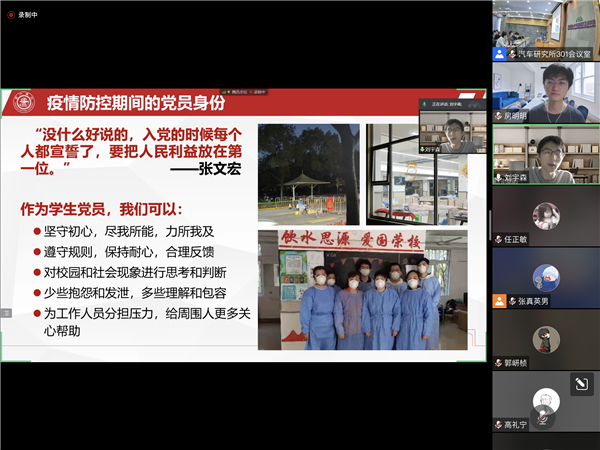Screen dimensions: 600x450
Task: Select 张真英男's avatar tile
Action: tap(545, 275)
